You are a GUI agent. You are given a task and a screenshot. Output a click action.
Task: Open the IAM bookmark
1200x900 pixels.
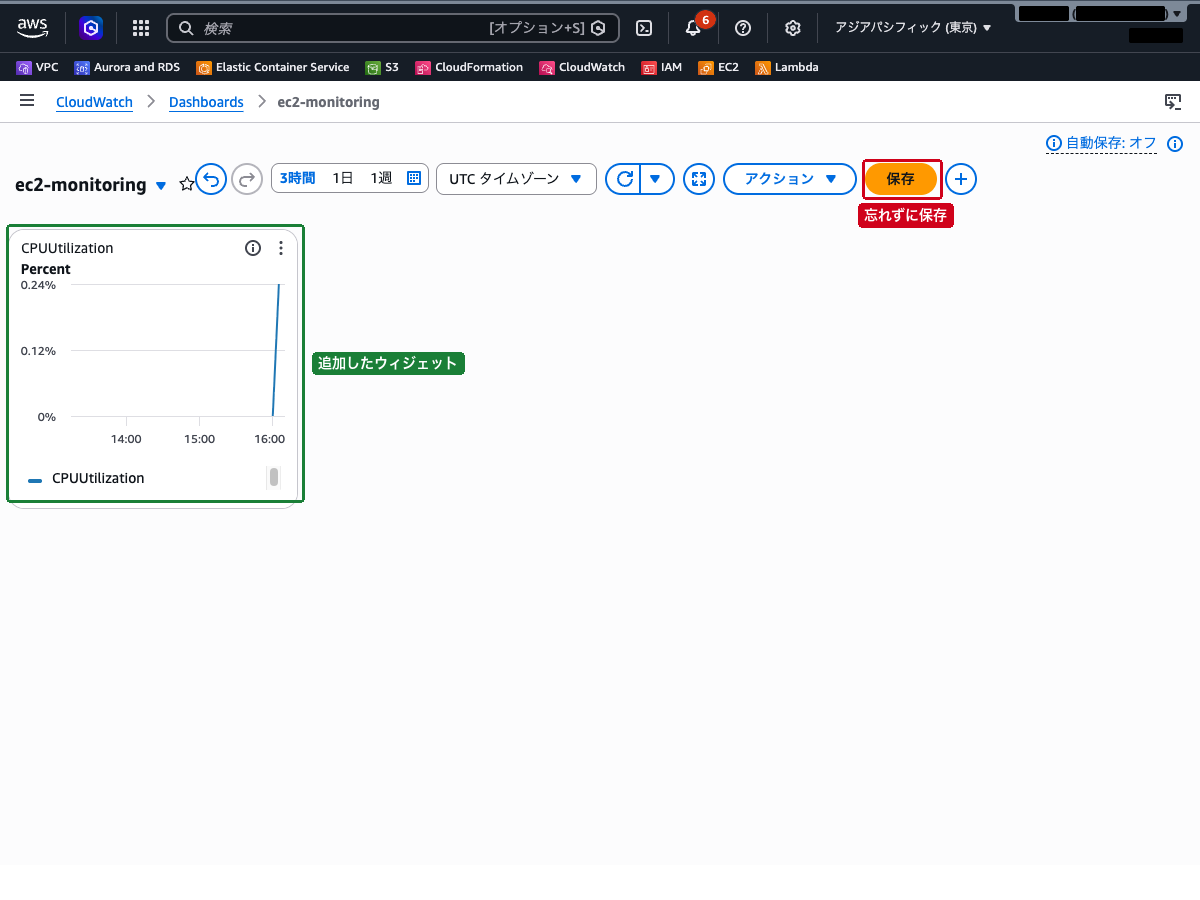pos(661,68)
